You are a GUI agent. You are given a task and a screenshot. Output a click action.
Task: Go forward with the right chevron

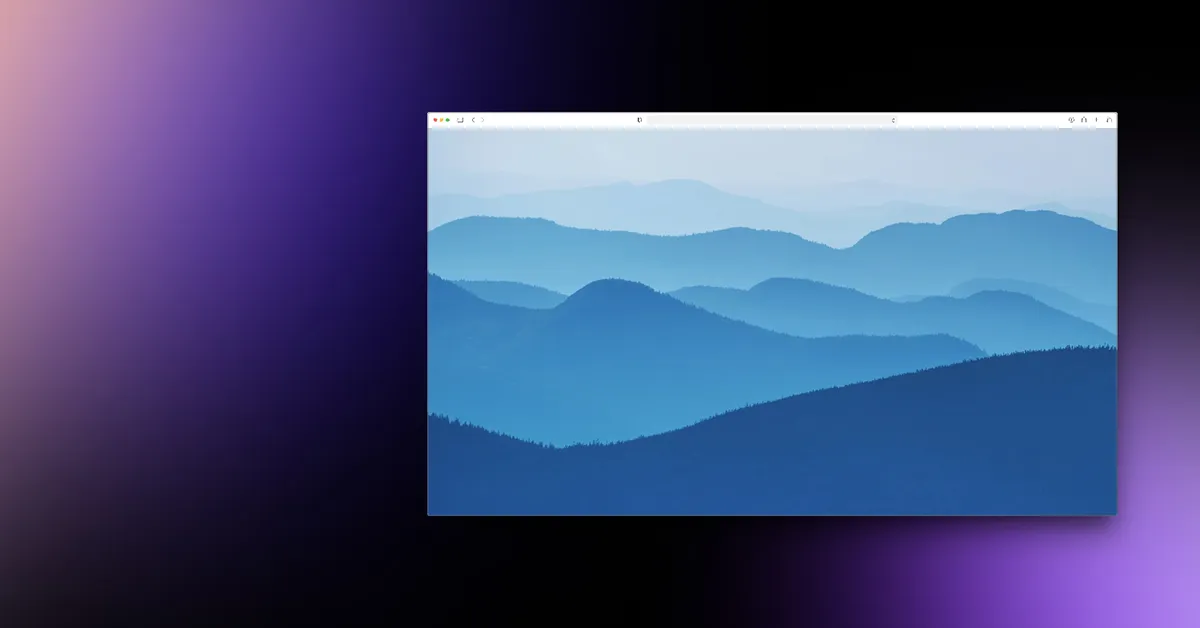(x=482, y=120)
